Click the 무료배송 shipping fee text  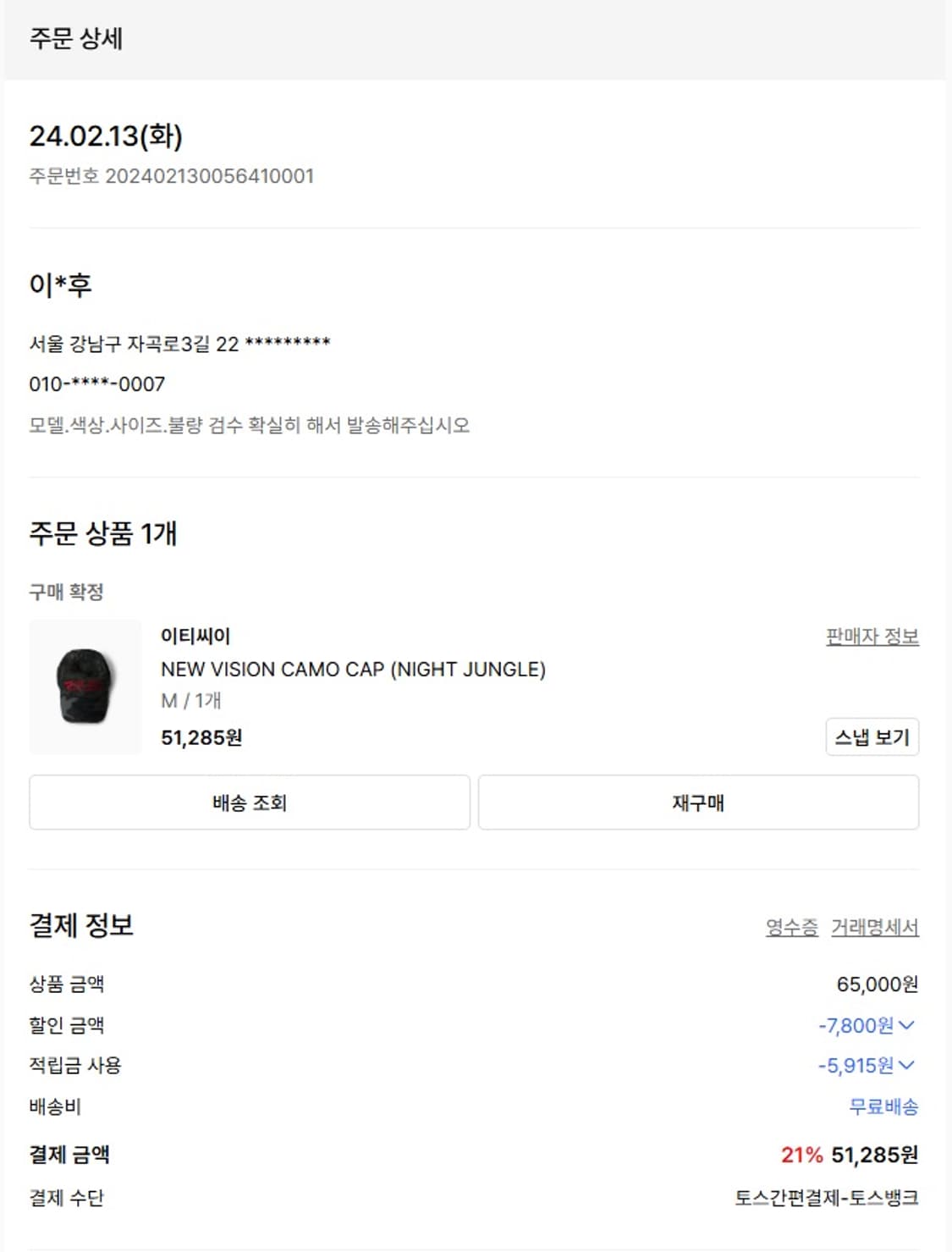[883, 1106]
